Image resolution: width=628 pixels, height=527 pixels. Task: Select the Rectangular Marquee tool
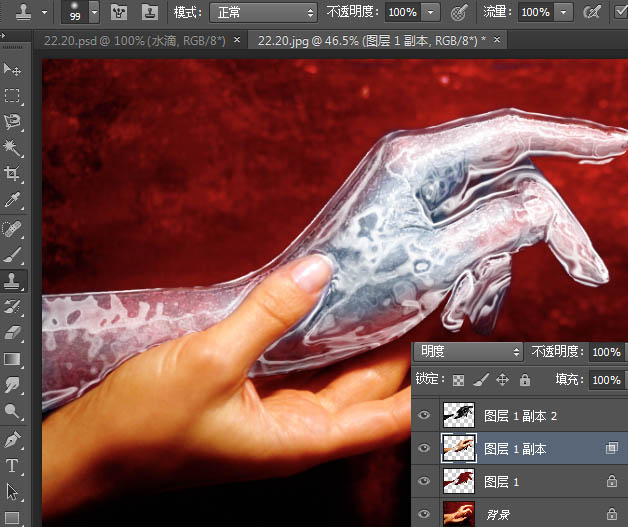12,96
